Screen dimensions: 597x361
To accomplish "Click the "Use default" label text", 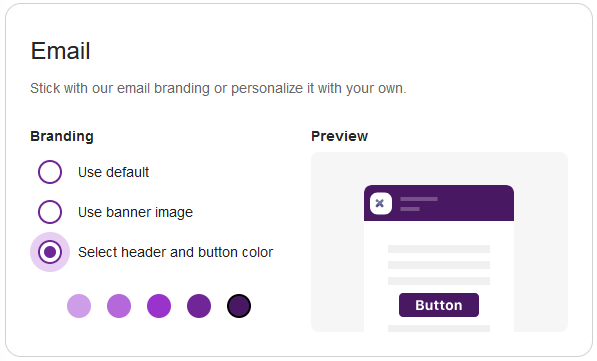I will coord(113,172).
